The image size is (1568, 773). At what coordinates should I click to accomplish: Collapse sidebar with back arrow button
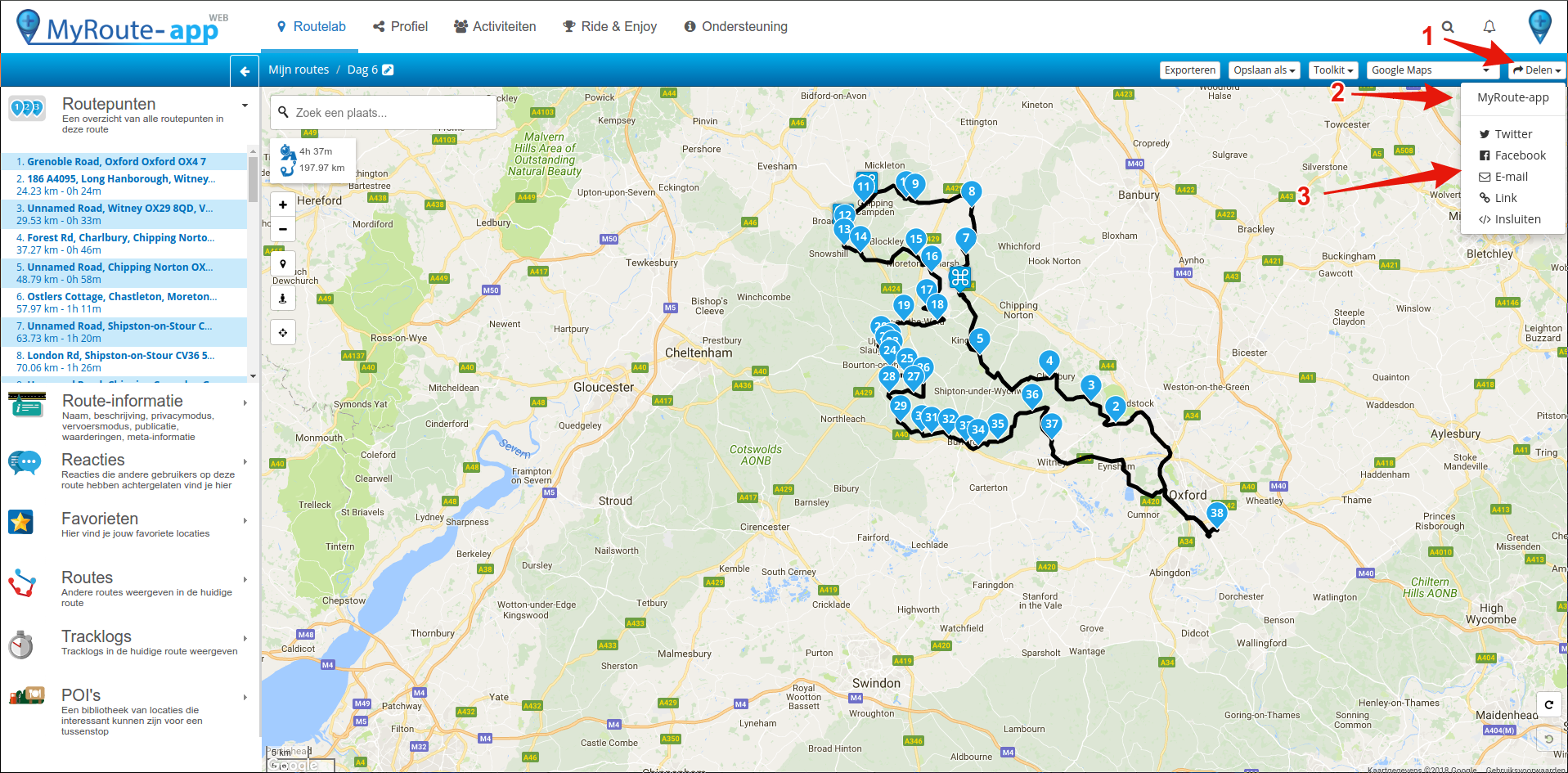click(245, 71)
